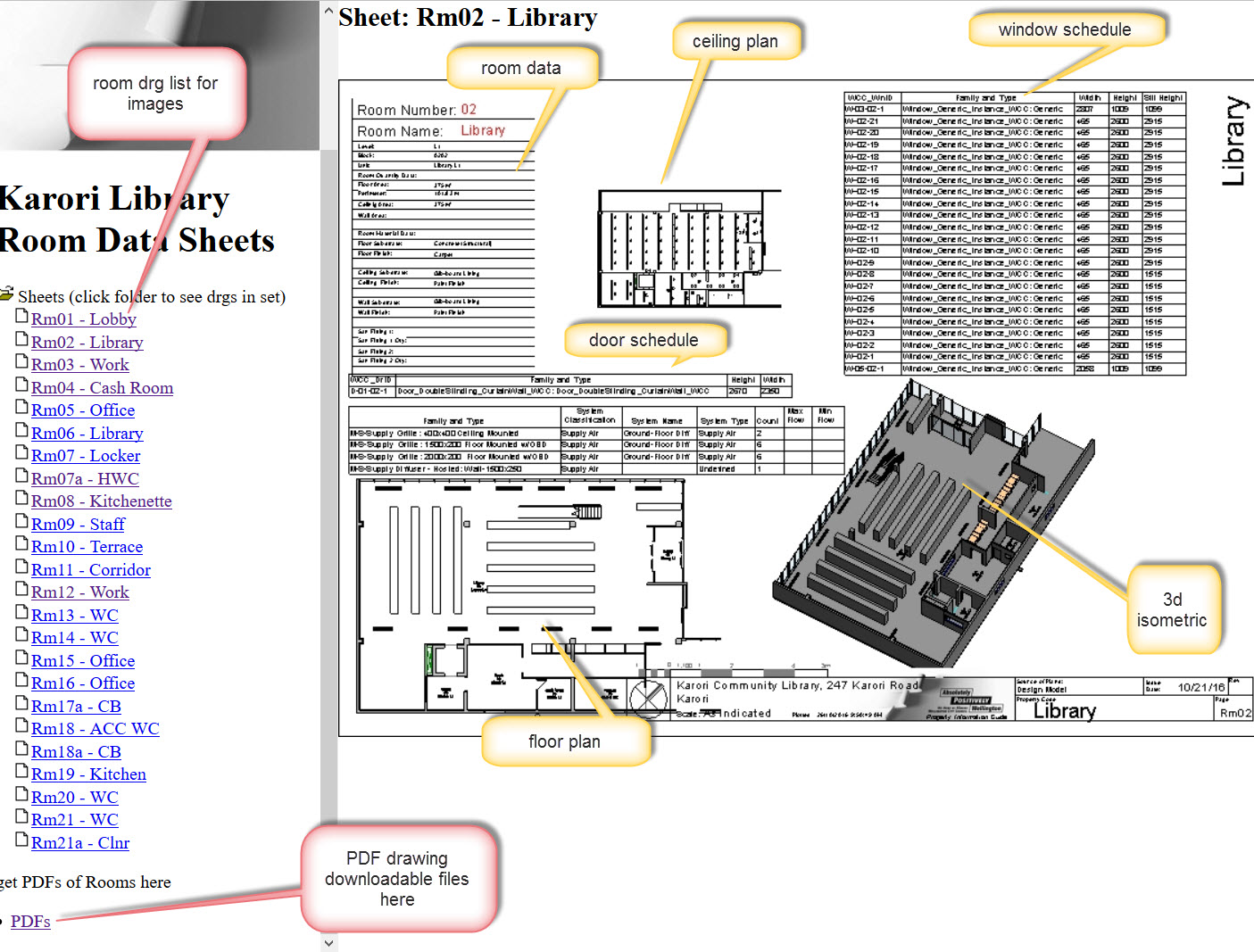Click the page icon beside Rm19 - Kitchen
This screenshot has height=952, width=1254.
[22, 771]
